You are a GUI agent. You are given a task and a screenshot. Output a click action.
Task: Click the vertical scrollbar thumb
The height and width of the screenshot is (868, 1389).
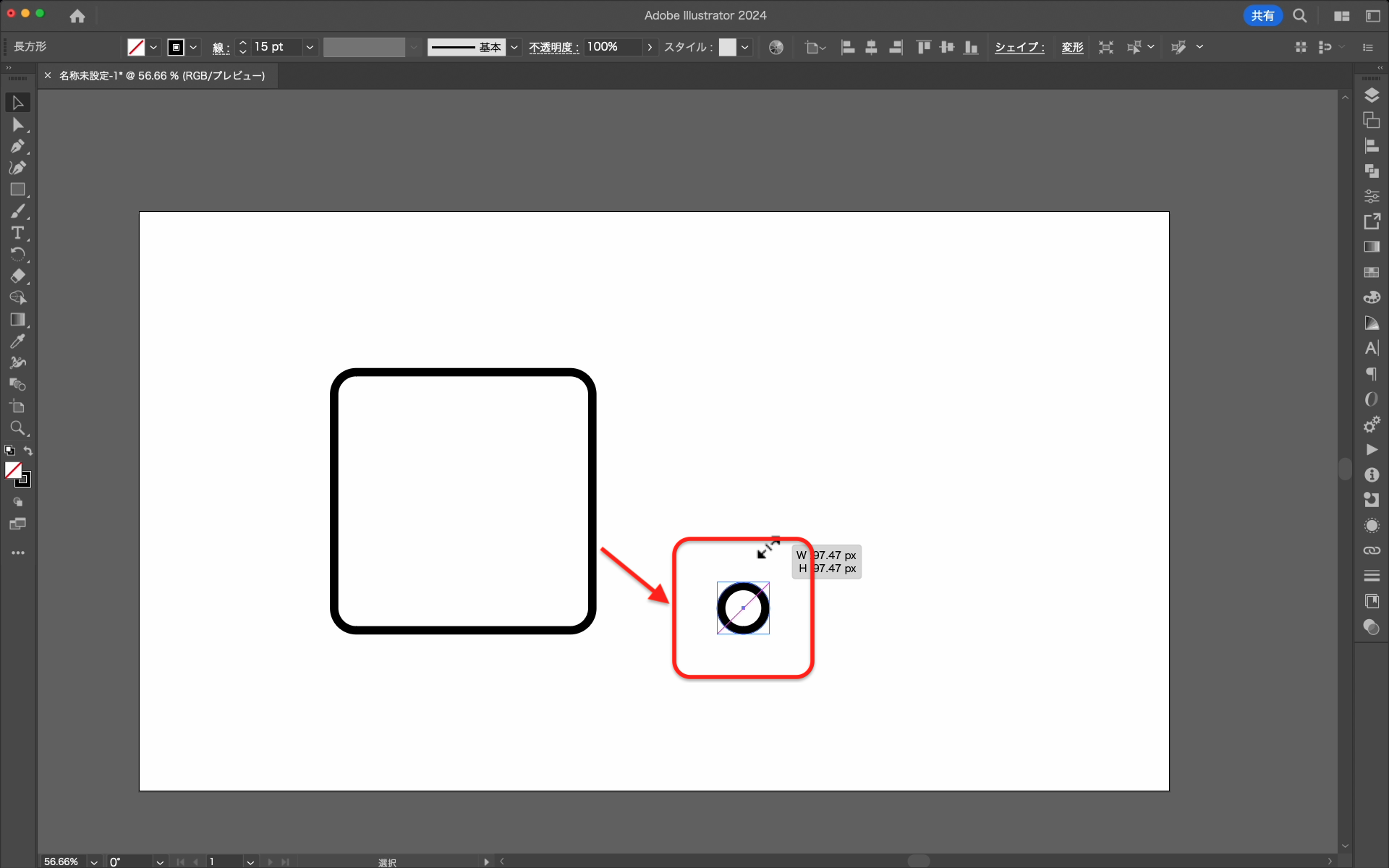[1345, 469]
